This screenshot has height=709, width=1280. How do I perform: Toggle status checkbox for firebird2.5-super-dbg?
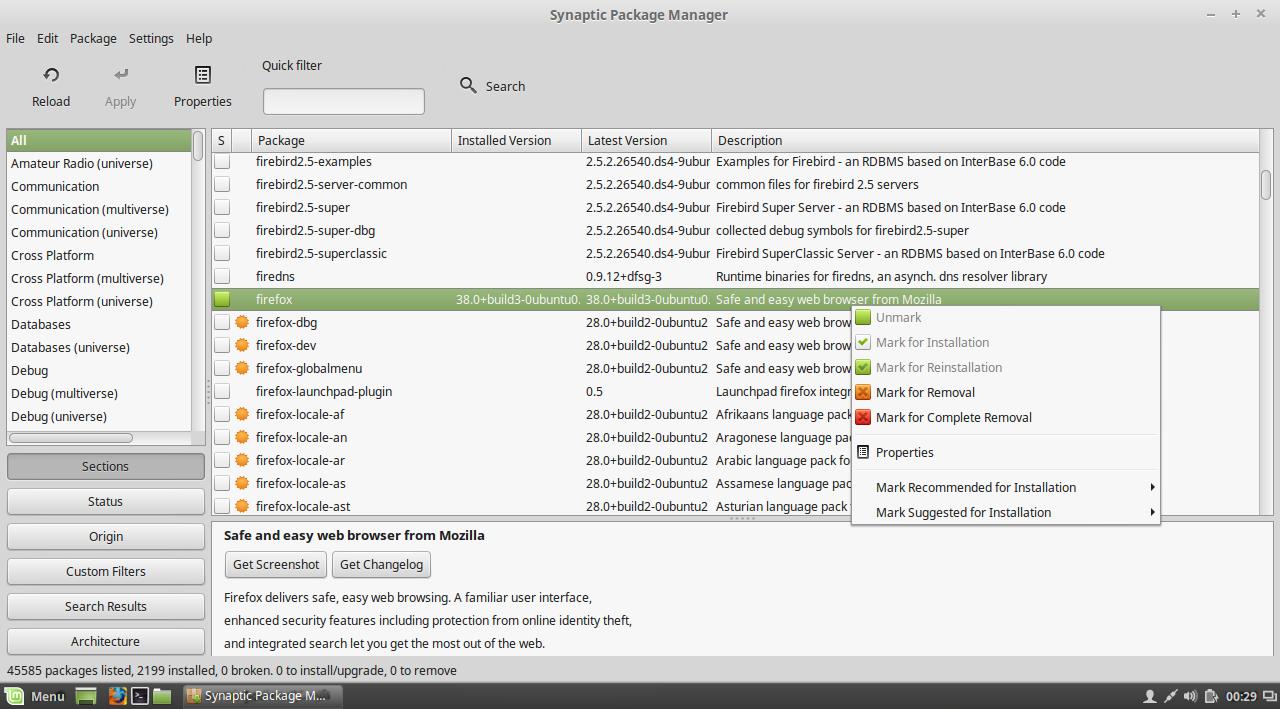click(222, 230)
